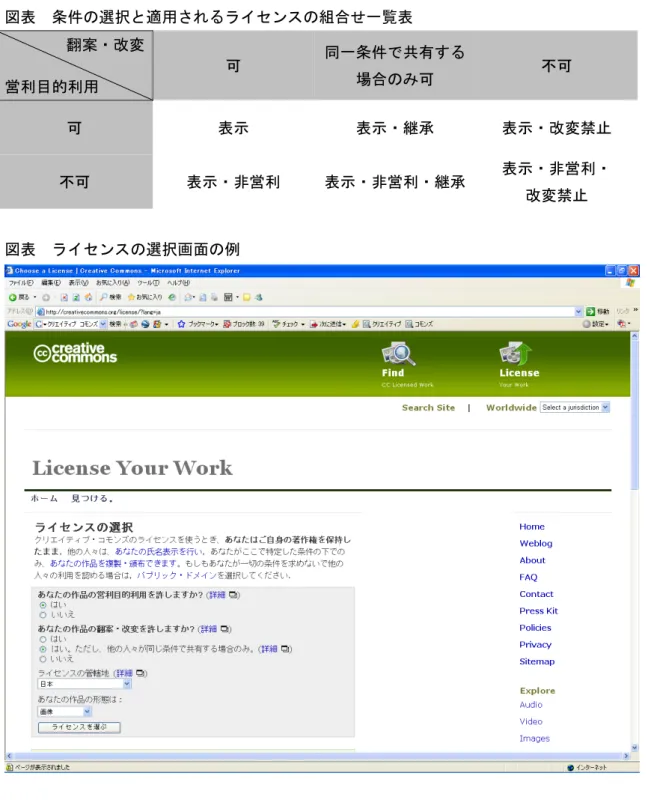Click the Privacy sidebar link
Viewport: 648px width, 800px height.
coord(535,644)
